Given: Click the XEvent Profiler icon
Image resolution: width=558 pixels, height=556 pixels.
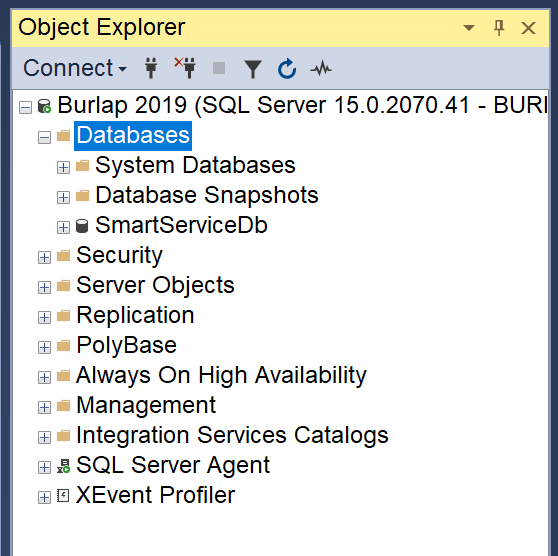Looking at the screenshot, I should 63,495.
